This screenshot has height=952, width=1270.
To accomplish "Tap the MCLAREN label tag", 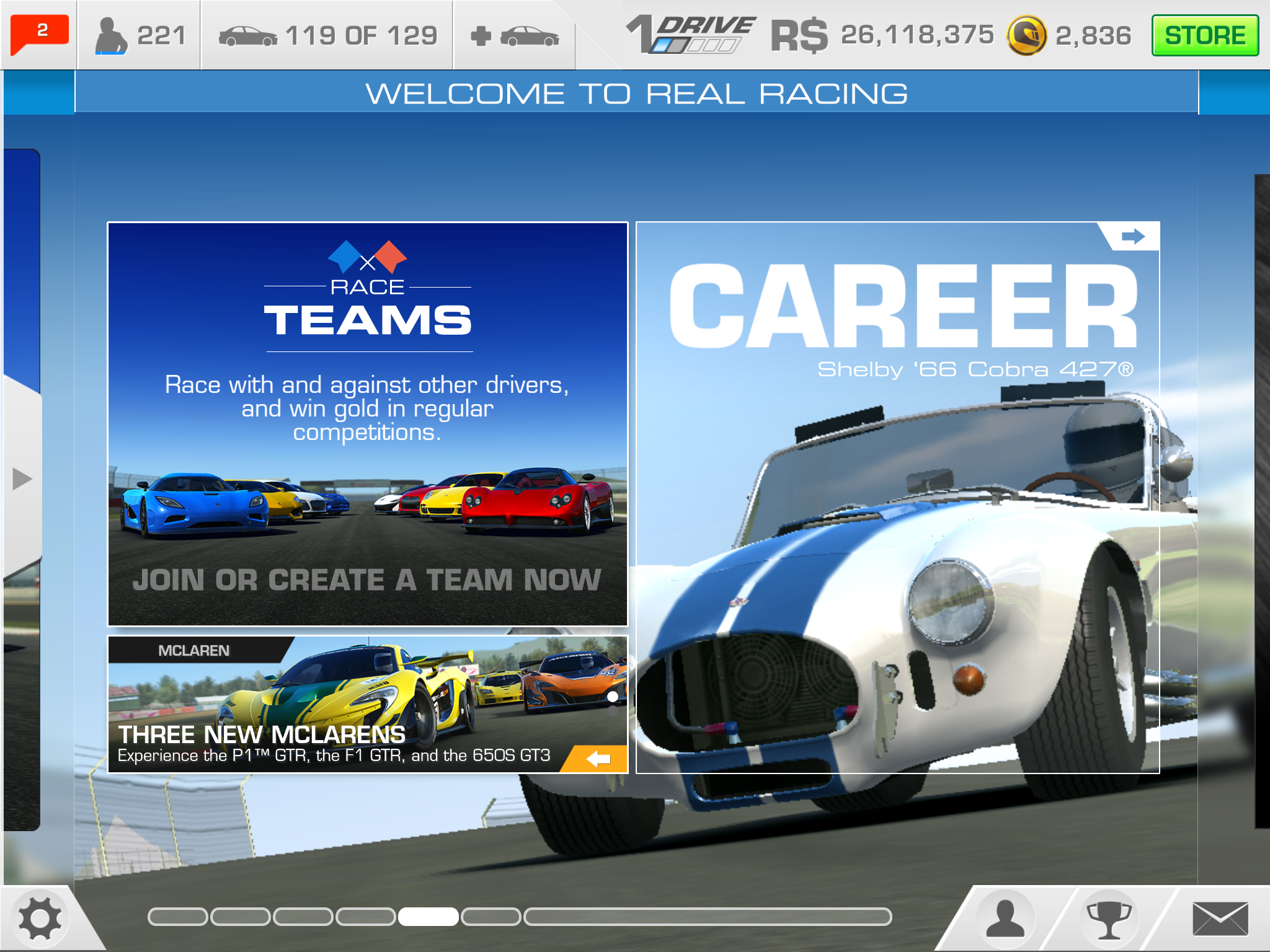I will [193, 650].
